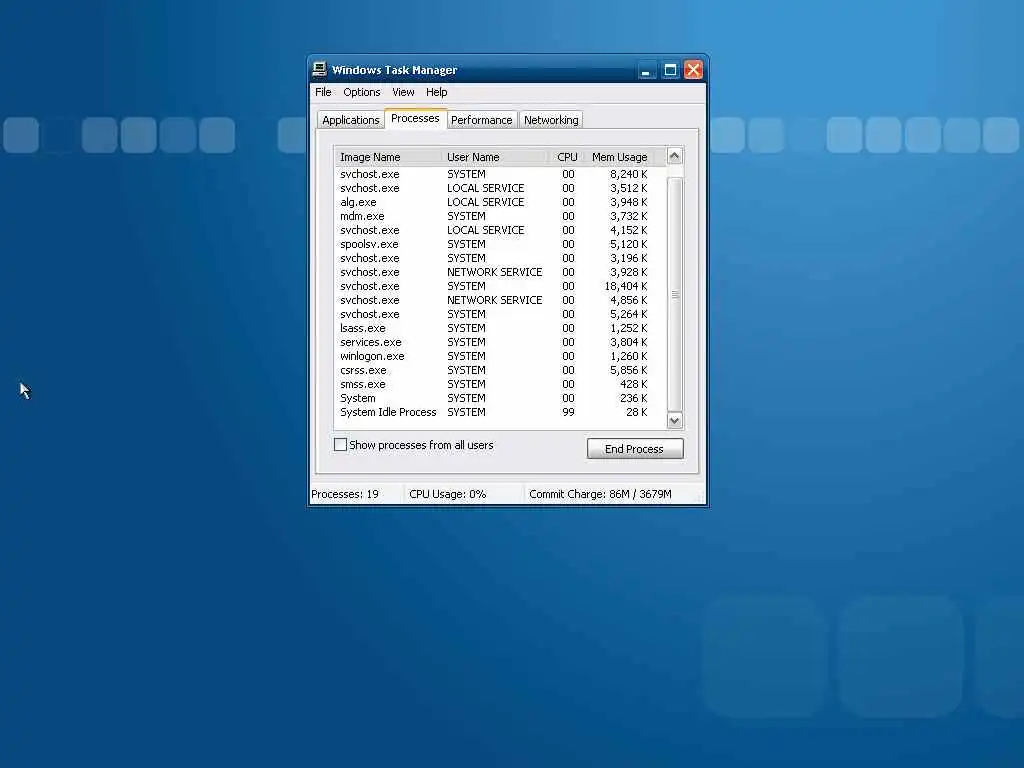Select svchost.exe using 4,152 K memory

tap(494, 231)
